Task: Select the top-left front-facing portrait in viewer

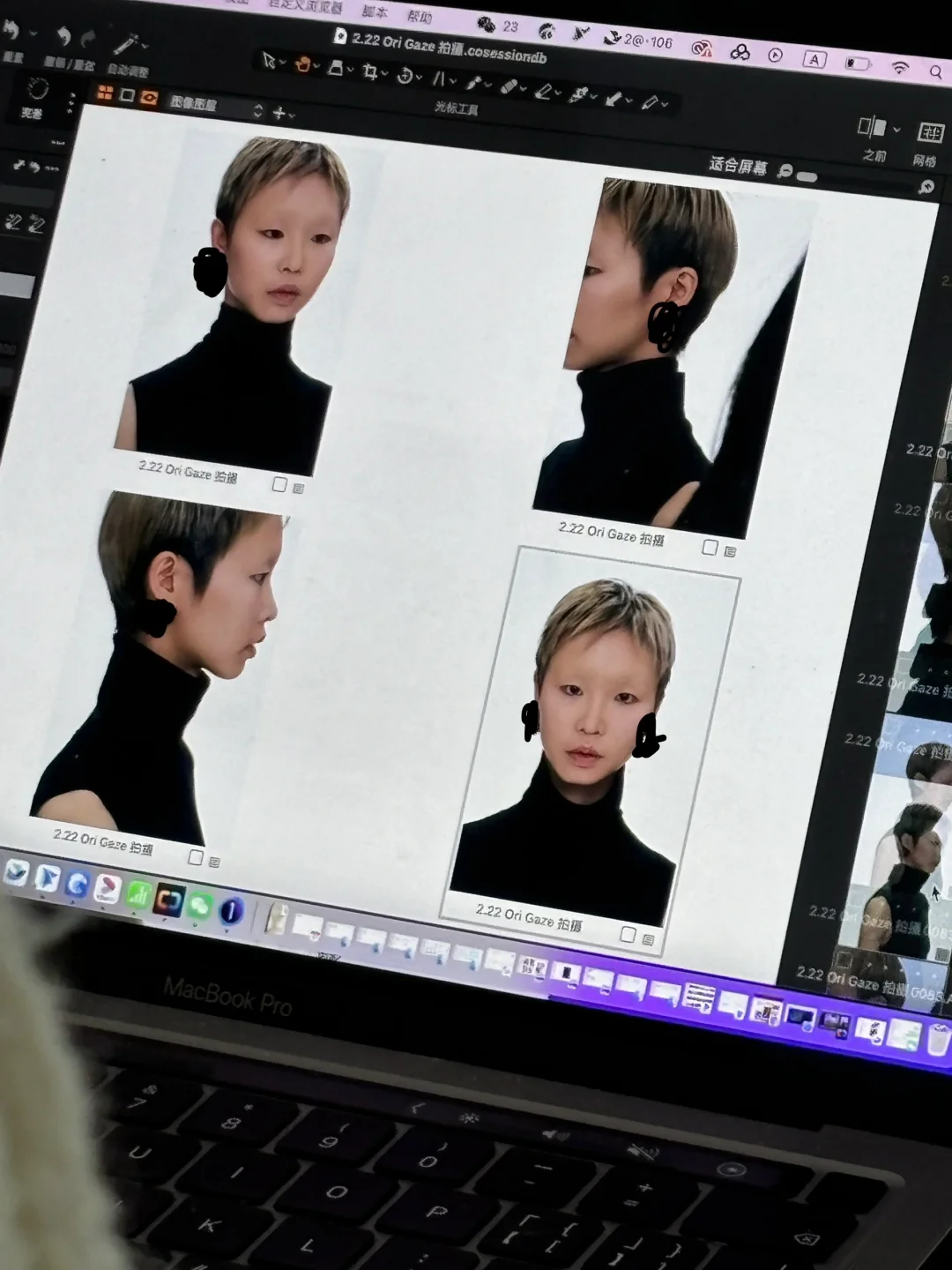Action: pos(236,304)
